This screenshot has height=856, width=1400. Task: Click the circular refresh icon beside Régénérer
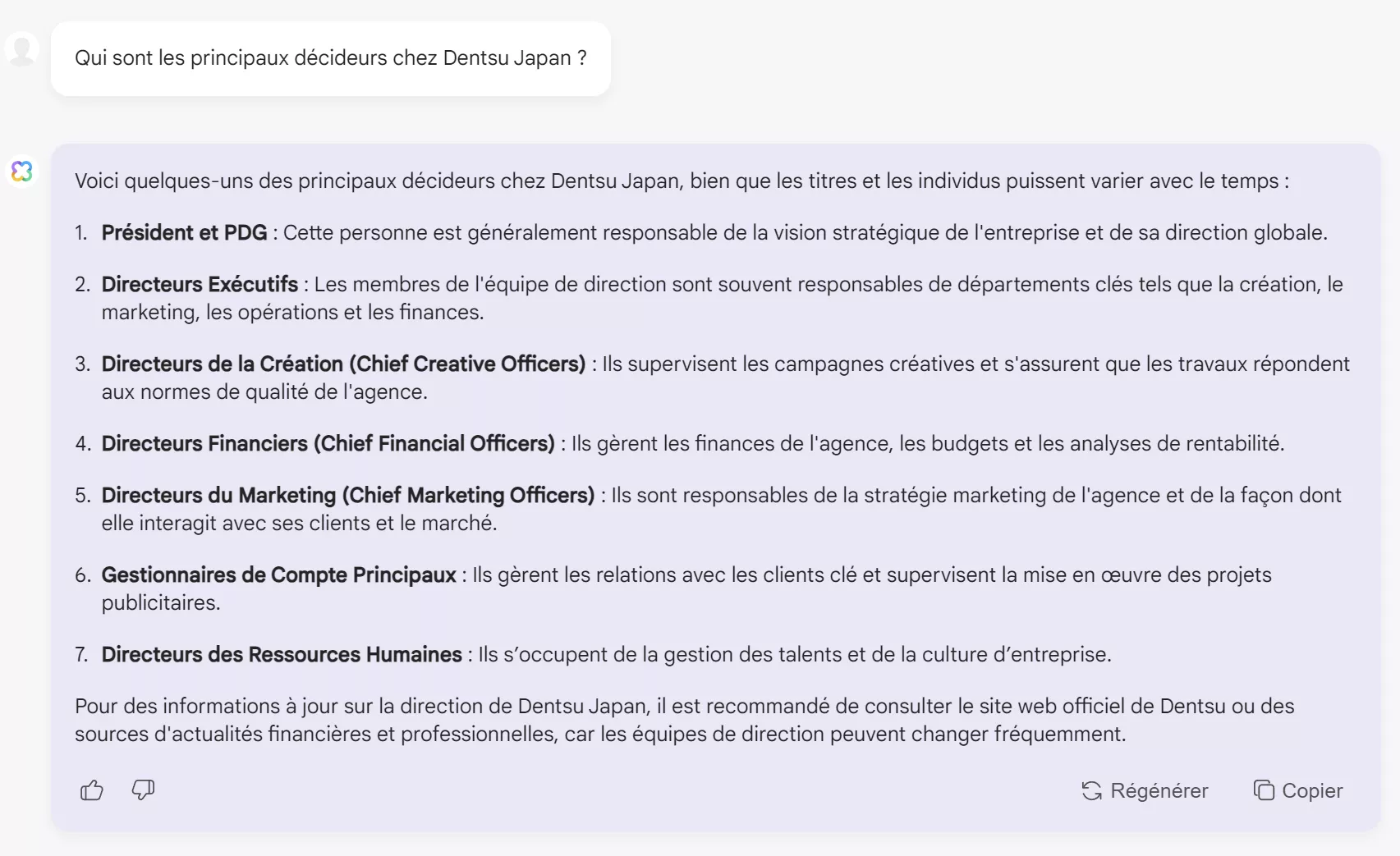1091,790
